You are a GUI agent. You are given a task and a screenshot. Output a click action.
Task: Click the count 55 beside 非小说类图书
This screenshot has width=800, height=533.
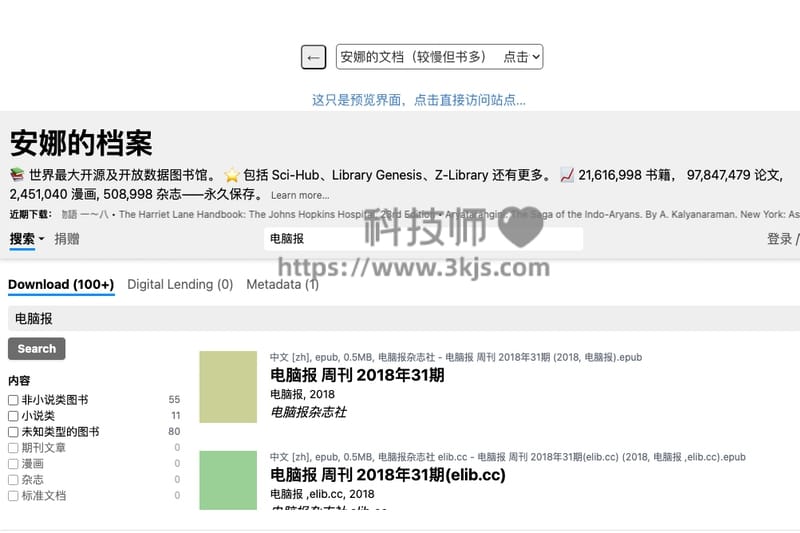(x=174, y=400)
